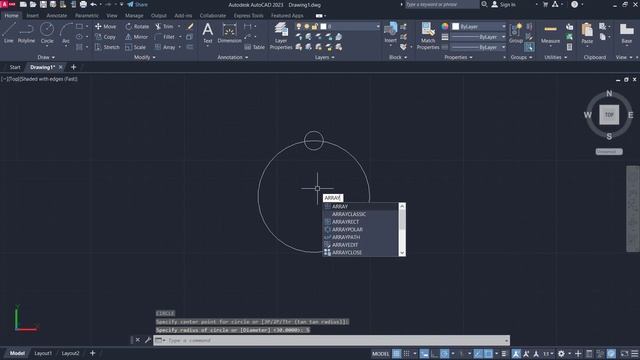Open the Insert ribbon tab
This screenshot has height=360, width=640.
[33, 16]
